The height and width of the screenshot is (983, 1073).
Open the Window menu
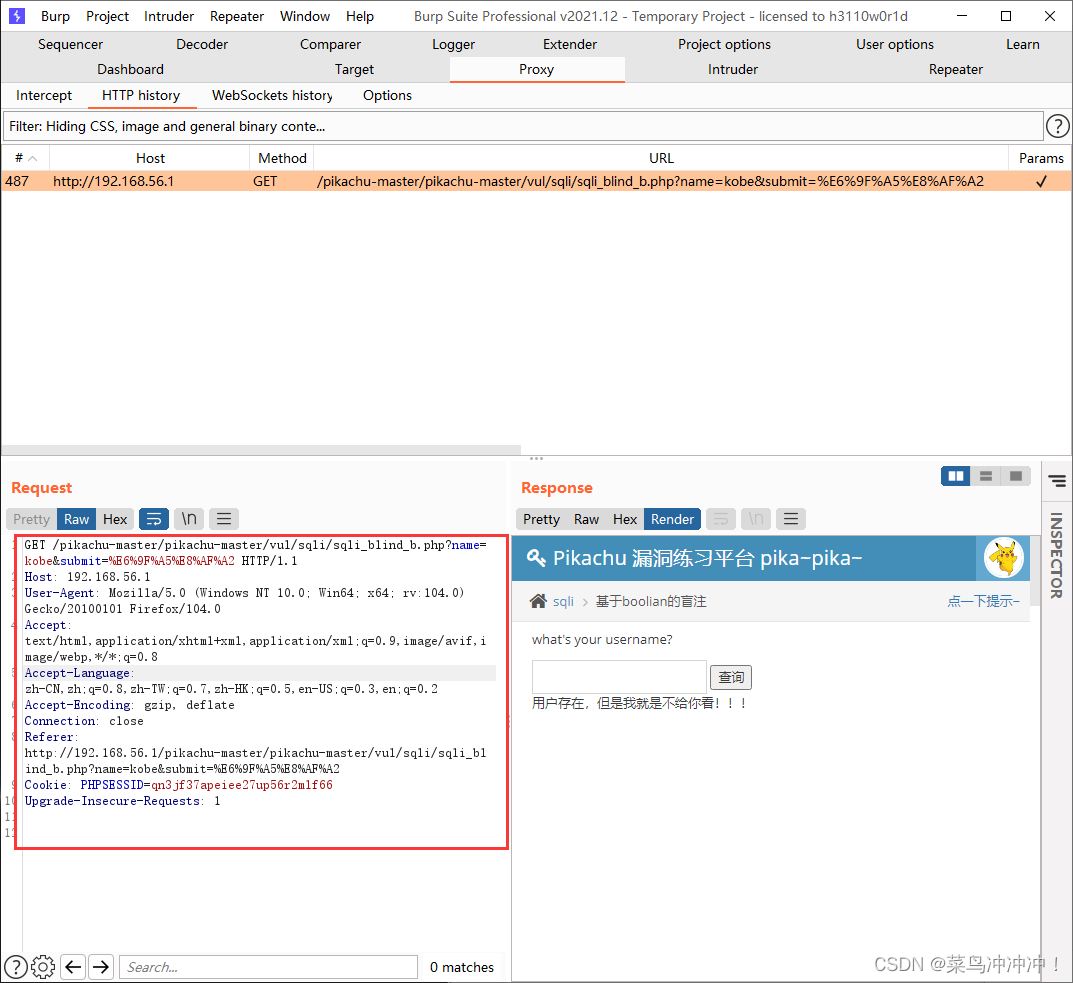[x=305, y=16]
